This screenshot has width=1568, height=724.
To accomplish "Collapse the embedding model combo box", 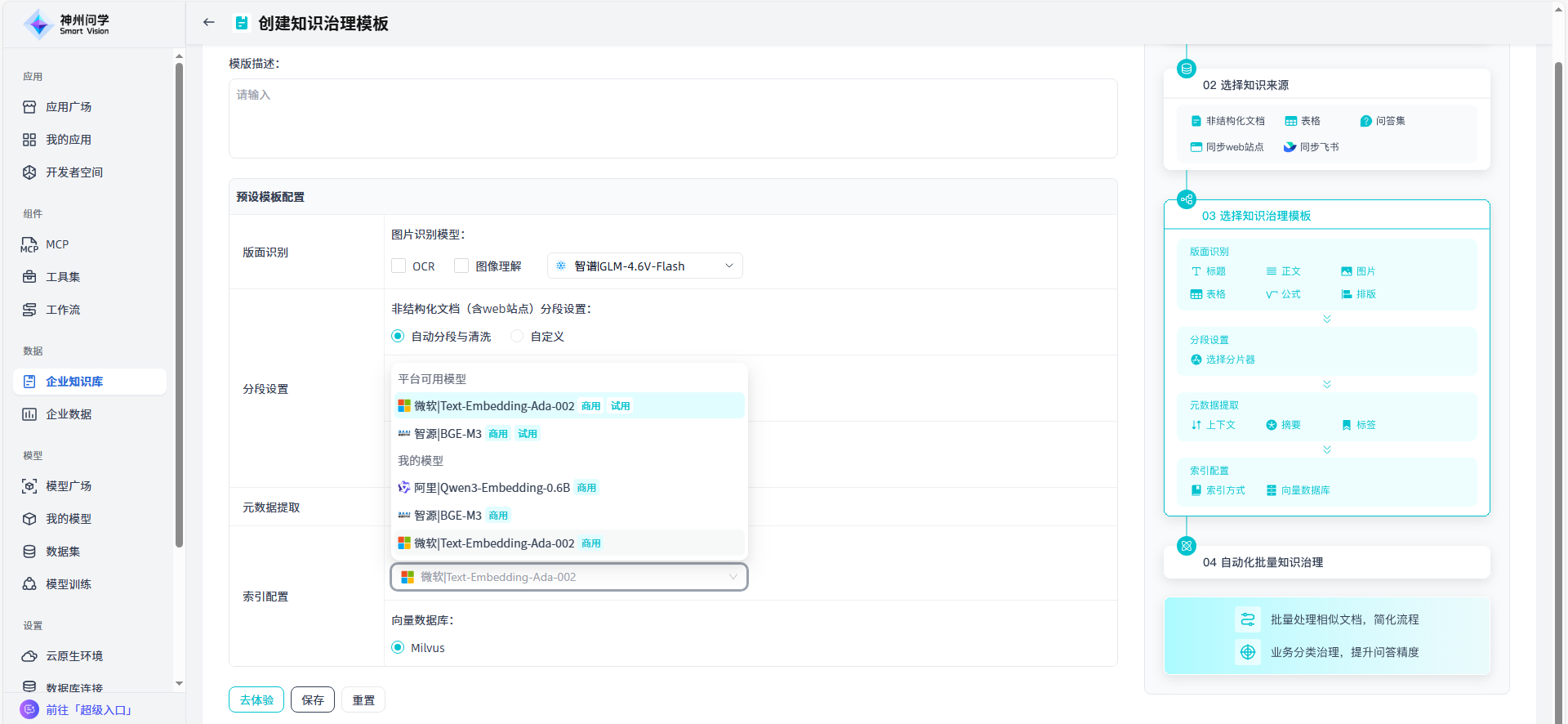I will click(733, 577).
